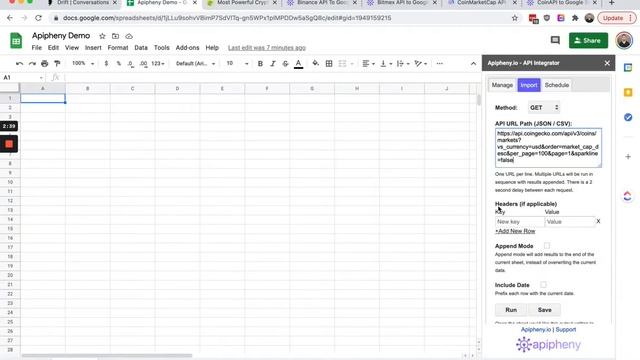Open the Add-ons menu
This screenshot has height=360, width=640.
(187, 48)
